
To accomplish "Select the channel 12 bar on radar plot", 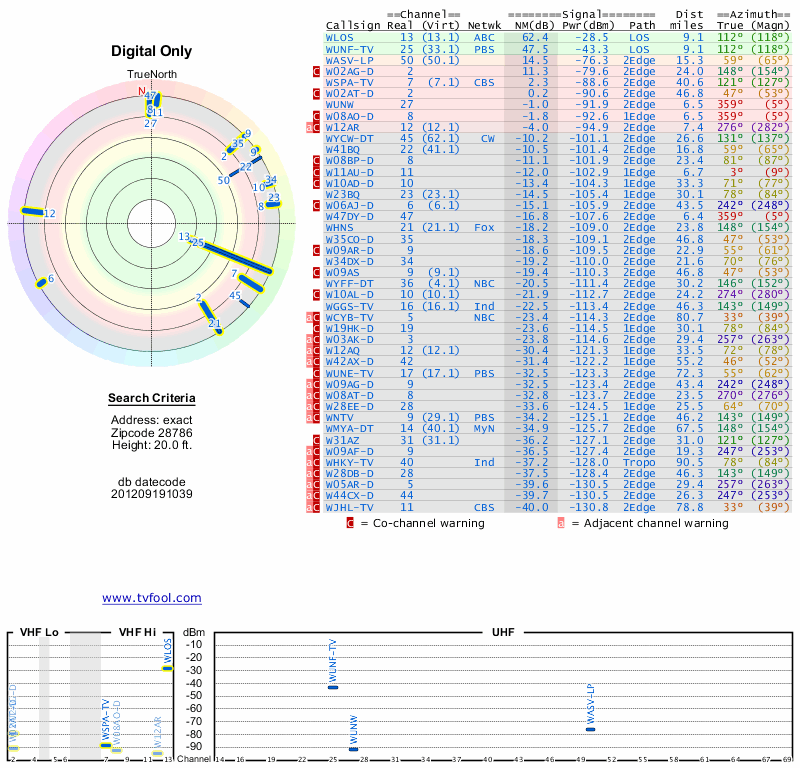I will tap(38, 212).
